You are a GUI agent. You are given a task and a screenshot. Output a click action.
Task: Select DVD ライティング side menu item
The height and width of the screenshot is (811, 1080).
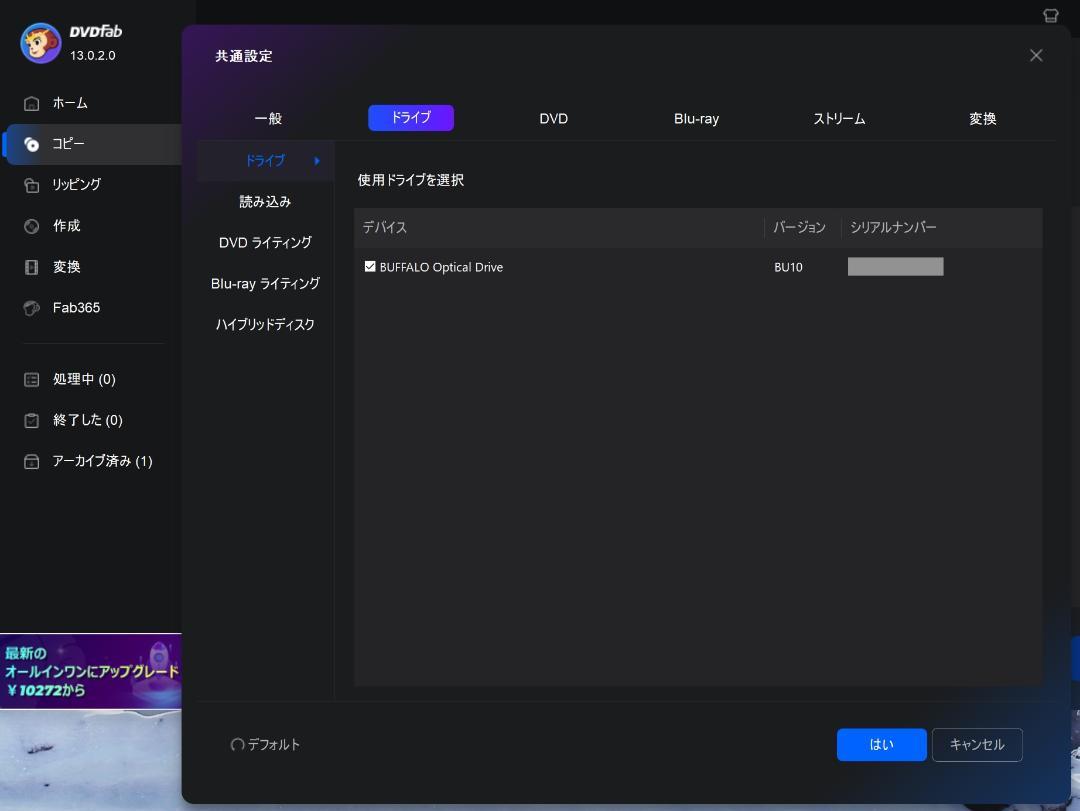[265, 243]
